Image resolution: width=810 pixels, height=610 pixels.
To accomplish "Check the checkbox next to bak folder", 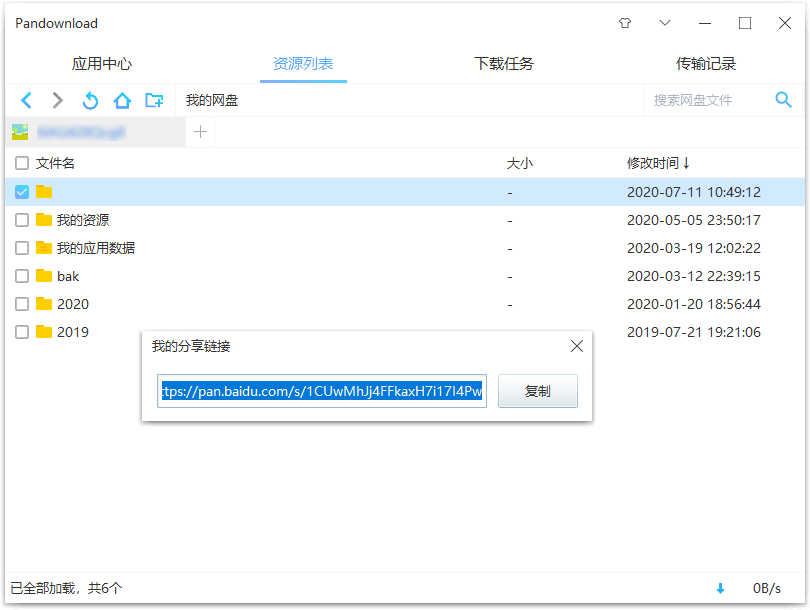I will tap(22, 276).
